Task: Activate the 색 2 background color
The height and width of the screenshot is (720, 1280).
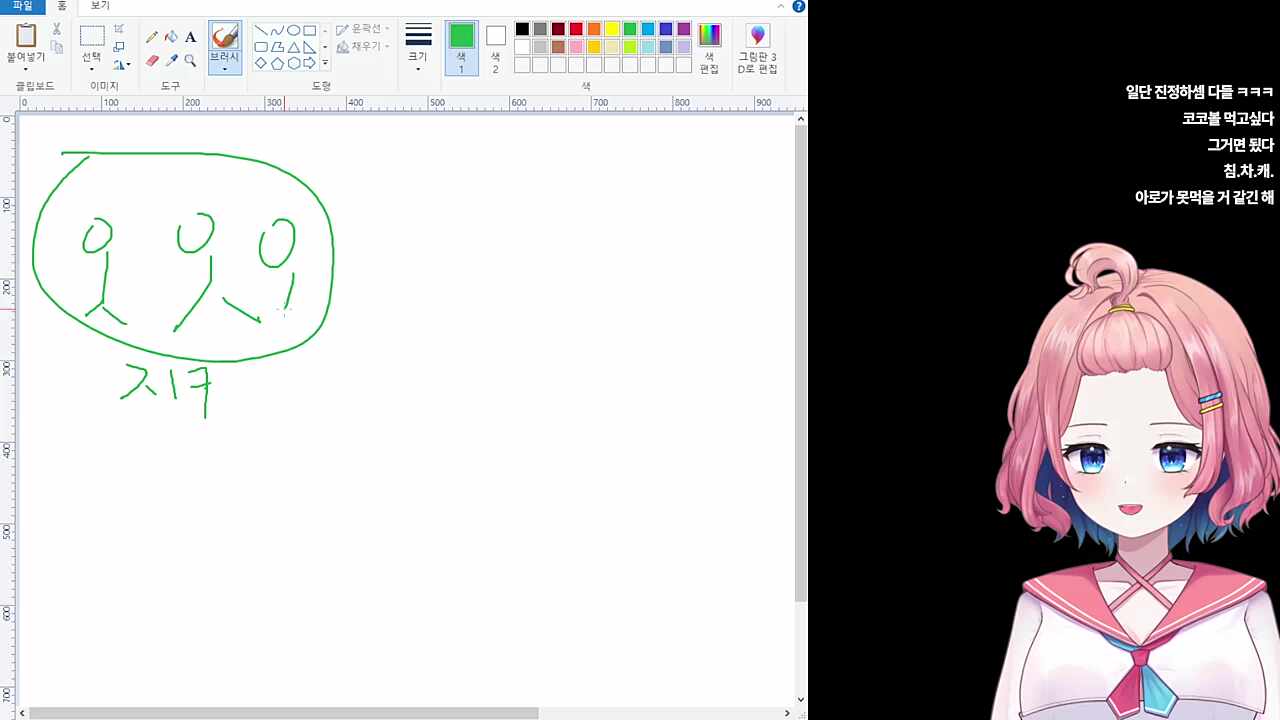Action: [495, 47]
